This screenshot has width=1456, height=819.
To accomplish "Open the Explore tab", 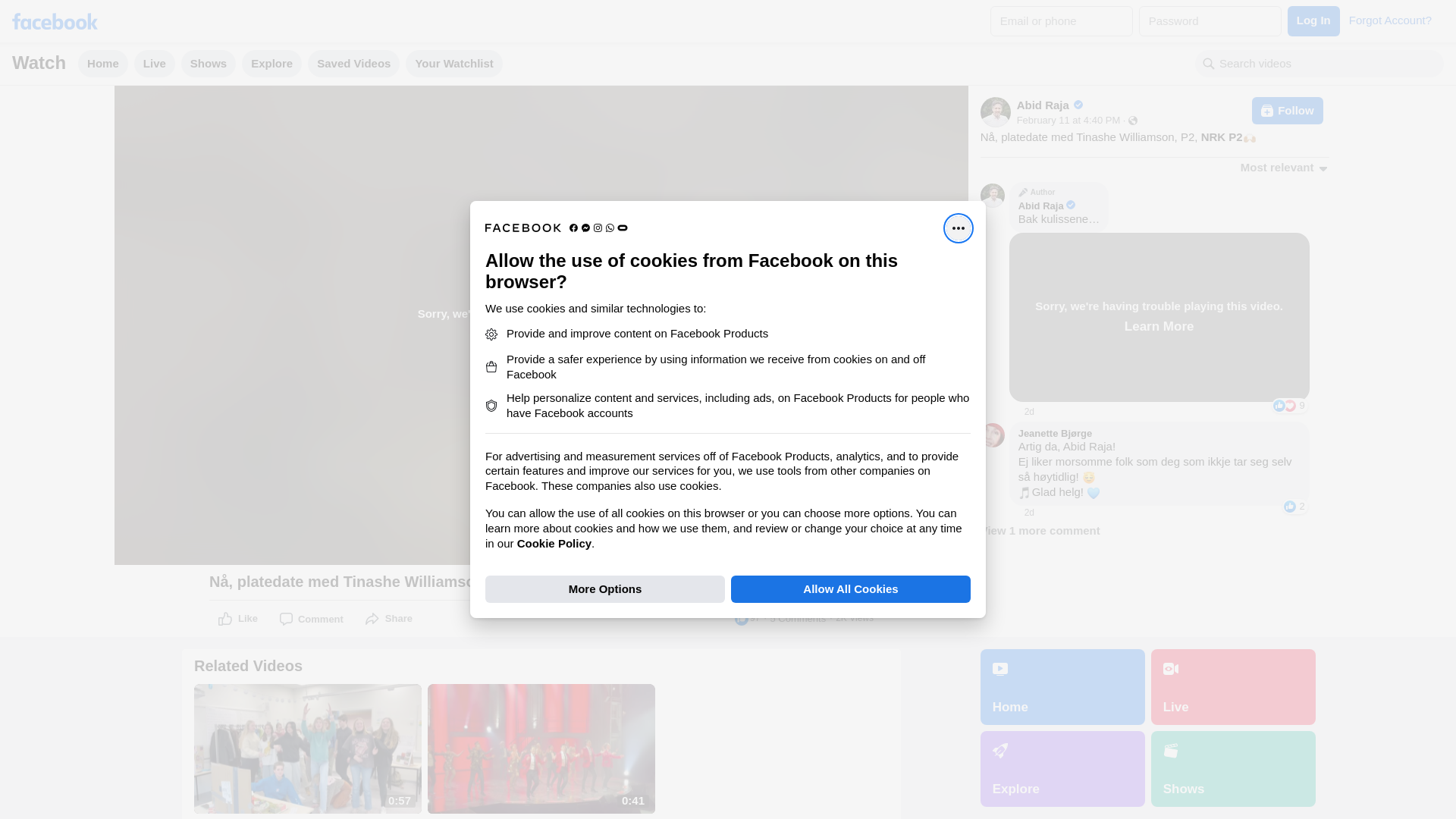I will coord(271,64).
